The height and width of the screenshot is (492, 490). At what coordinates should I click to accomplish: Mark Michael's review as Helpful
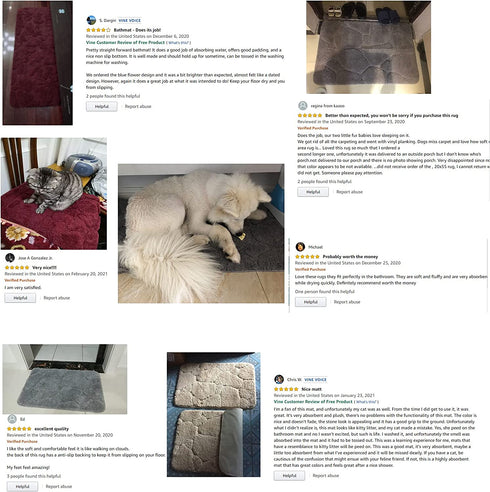click(311, 302)
